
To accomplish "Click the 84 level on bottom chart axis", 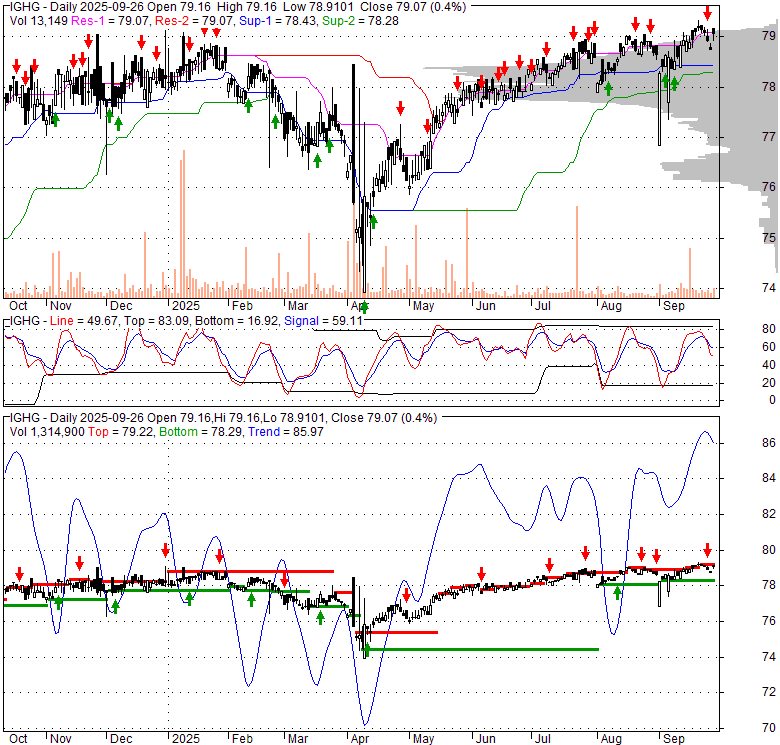I will pyautogui.click(x=769, y=478).
